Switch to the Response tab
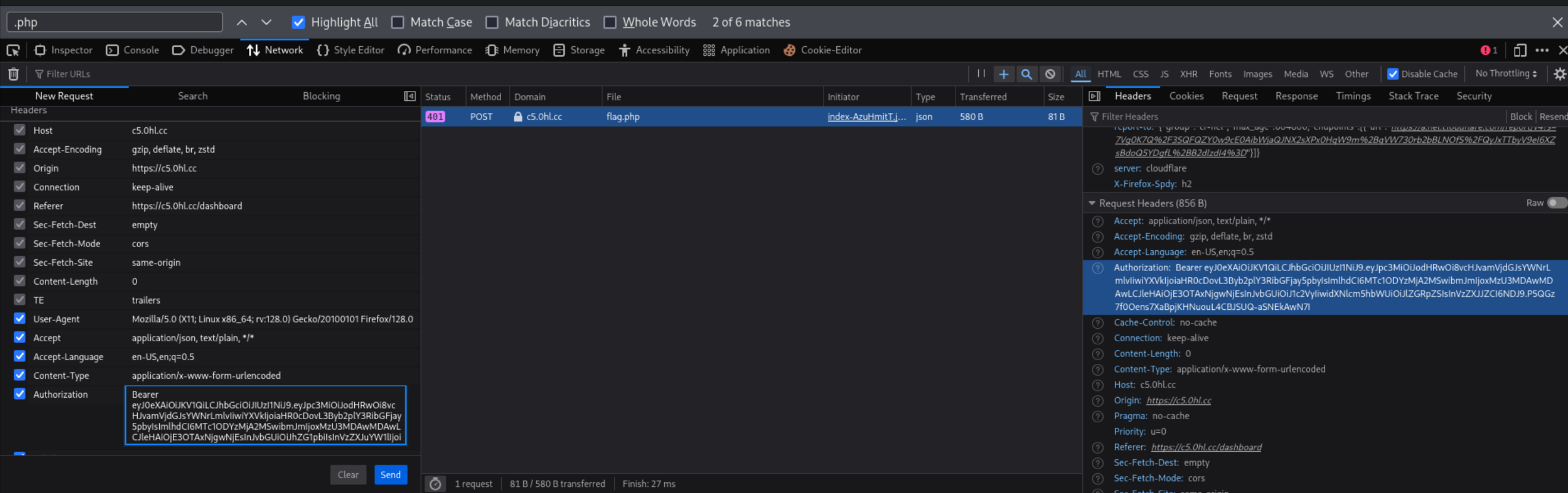Viewport: 1568px width, 493px height. (1296, 96)
